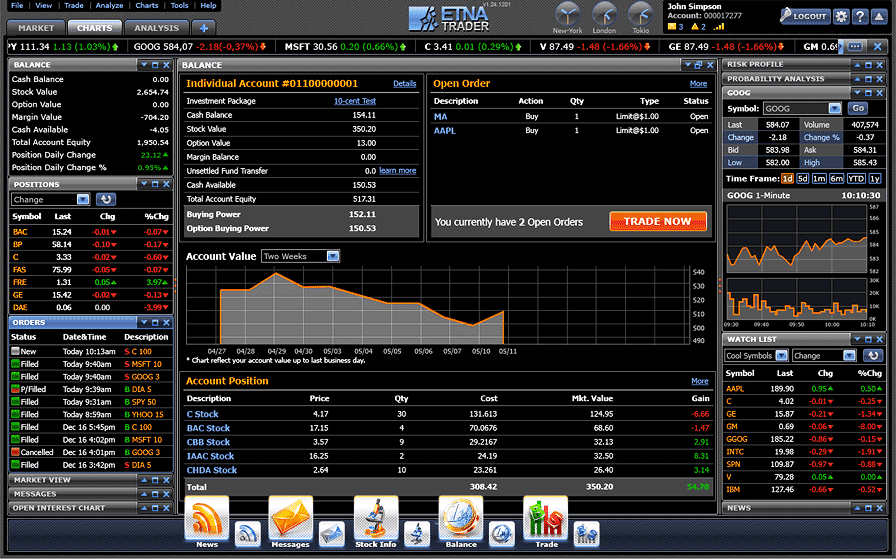Open Account Value Two Weeks dropdown
The height and width of the screenshot is (560, 896).
(x=333, y=256)
